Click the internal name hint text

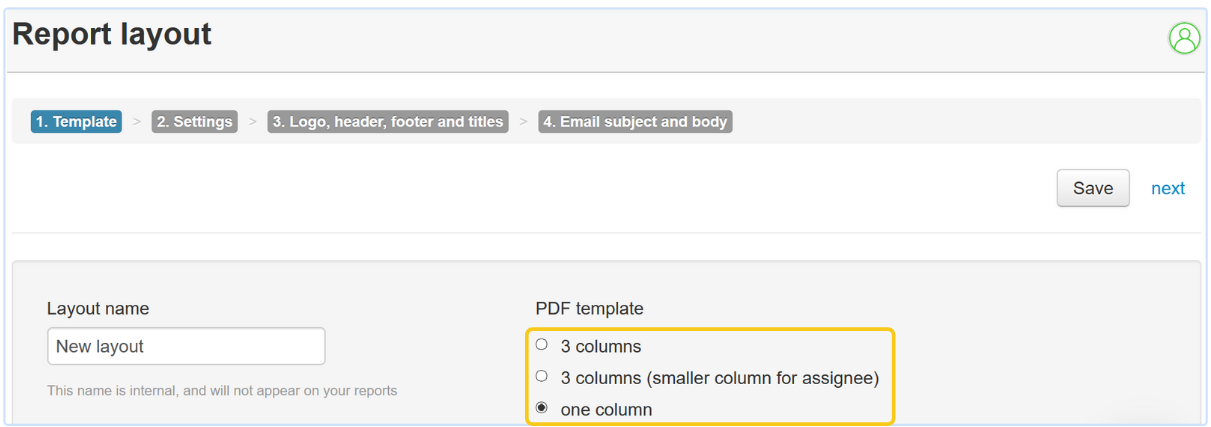222,391
